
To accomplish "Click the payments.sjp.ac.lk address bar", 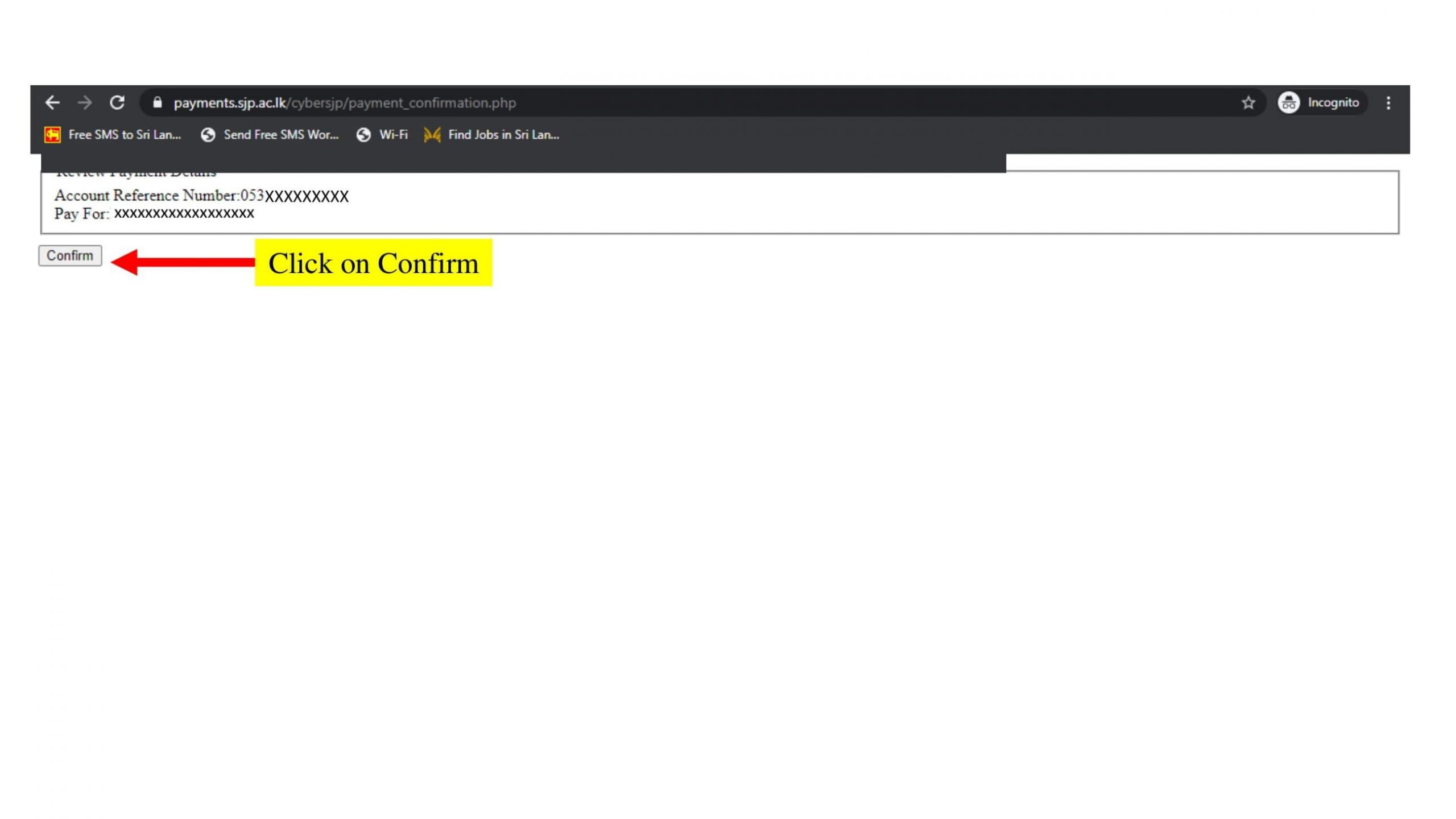I will tap(682, 103).
